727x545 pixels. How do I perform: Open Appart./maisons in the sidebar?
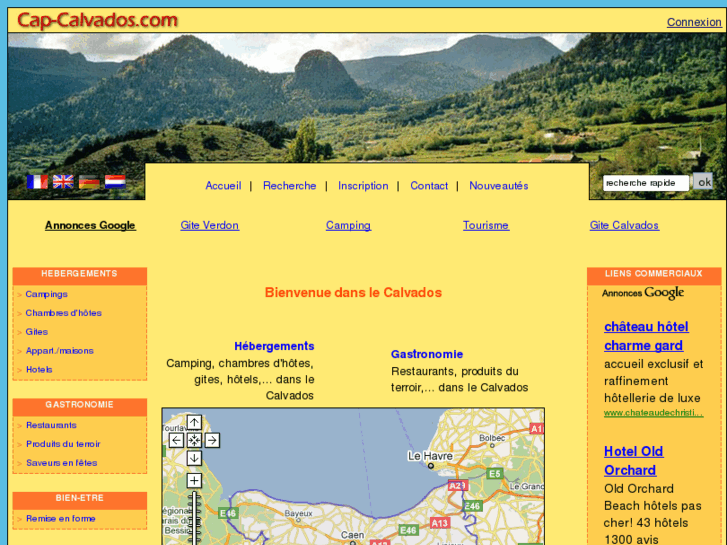point(60,351)
